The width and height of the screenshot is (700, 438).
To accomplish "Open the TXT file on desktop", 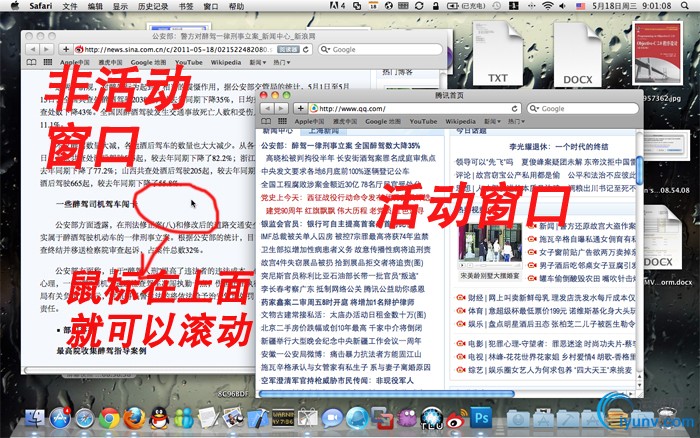I will point(497,54).
